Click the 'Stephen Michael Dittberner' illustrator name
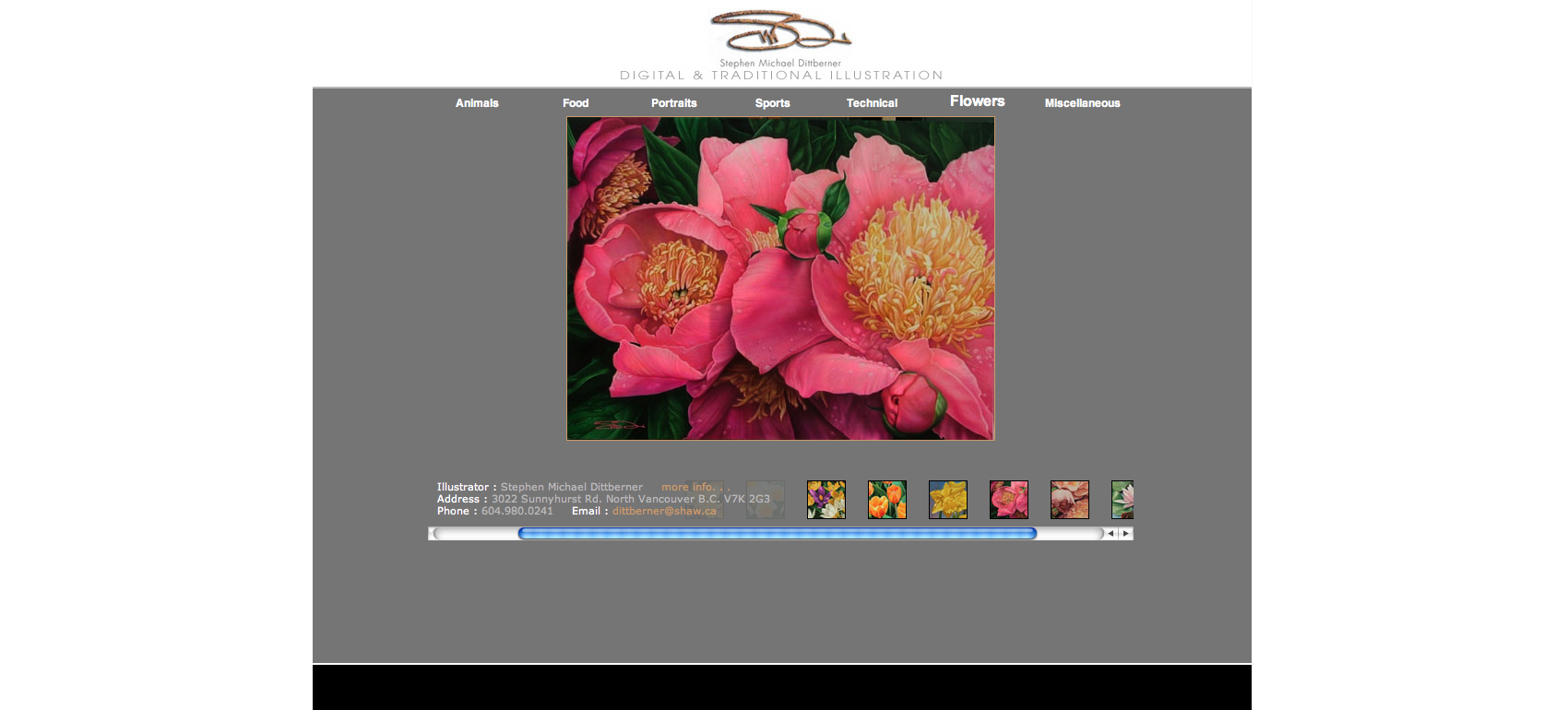1568x710 pixels. [x=572, y=487]
